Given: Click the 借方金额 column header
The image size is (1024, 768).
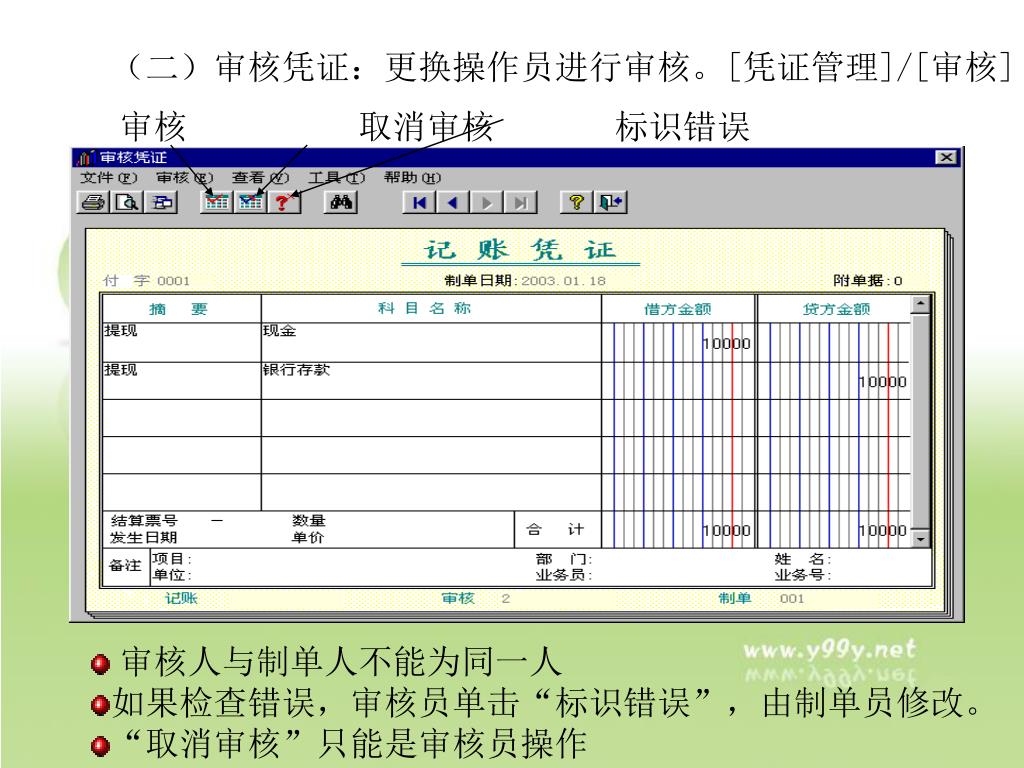Looking at the screenshot, I should [x=678, y=309].
